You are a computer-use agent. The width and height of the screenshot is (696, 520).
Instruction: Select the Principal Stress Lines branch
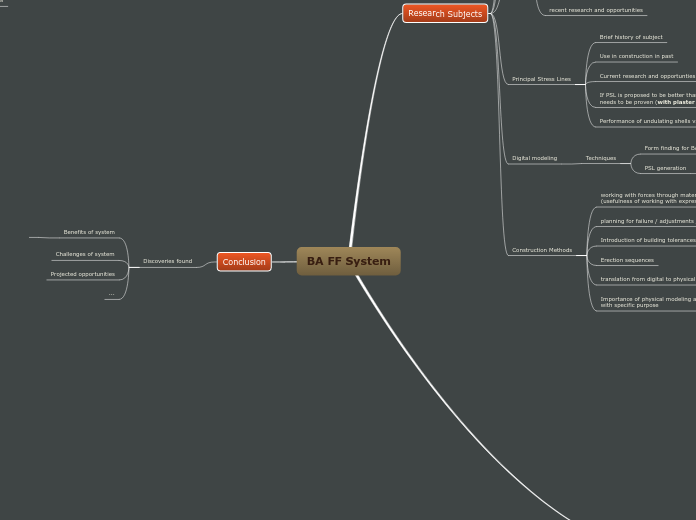pyautogui.click(x=542, y=79)
